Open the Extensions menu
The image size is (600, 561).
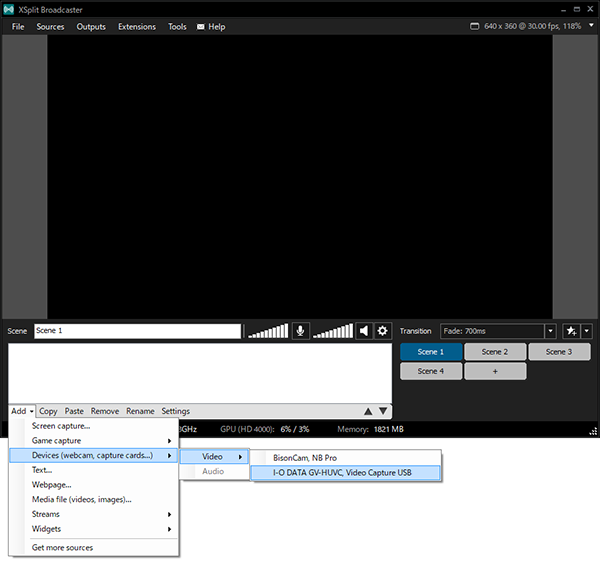pos(137,27)
